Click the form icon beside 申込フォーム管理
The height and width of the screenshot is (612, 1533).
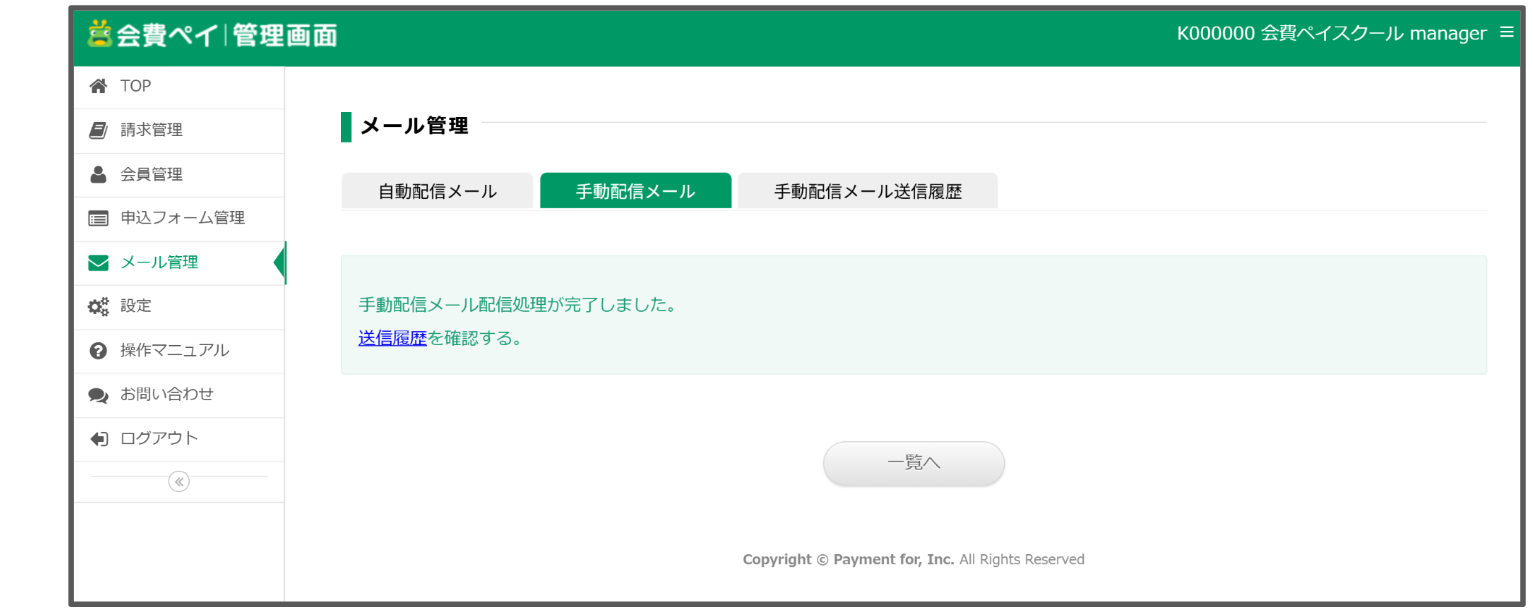[x=98, y=218]
